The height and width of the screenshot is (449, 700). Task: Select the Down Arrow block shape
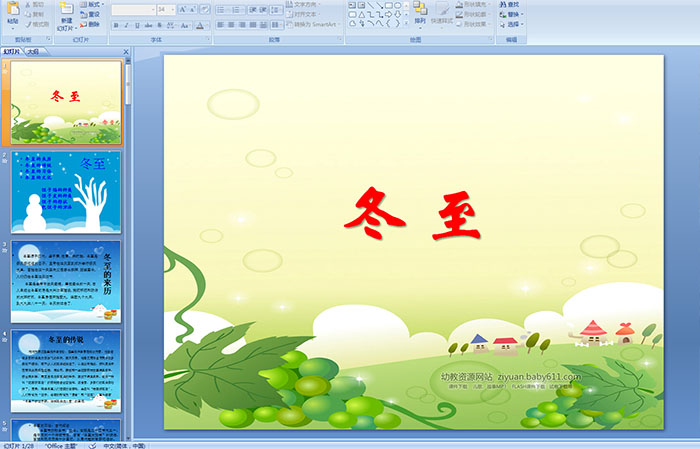[398, 14]
